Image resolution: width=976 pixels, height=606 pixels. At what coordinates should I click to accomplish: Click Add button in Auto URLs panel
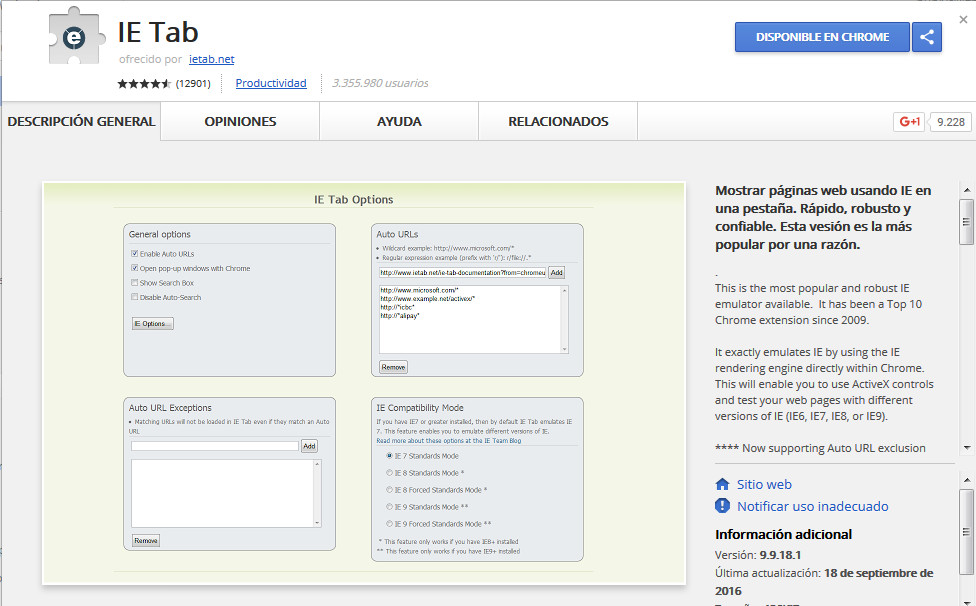556,273
